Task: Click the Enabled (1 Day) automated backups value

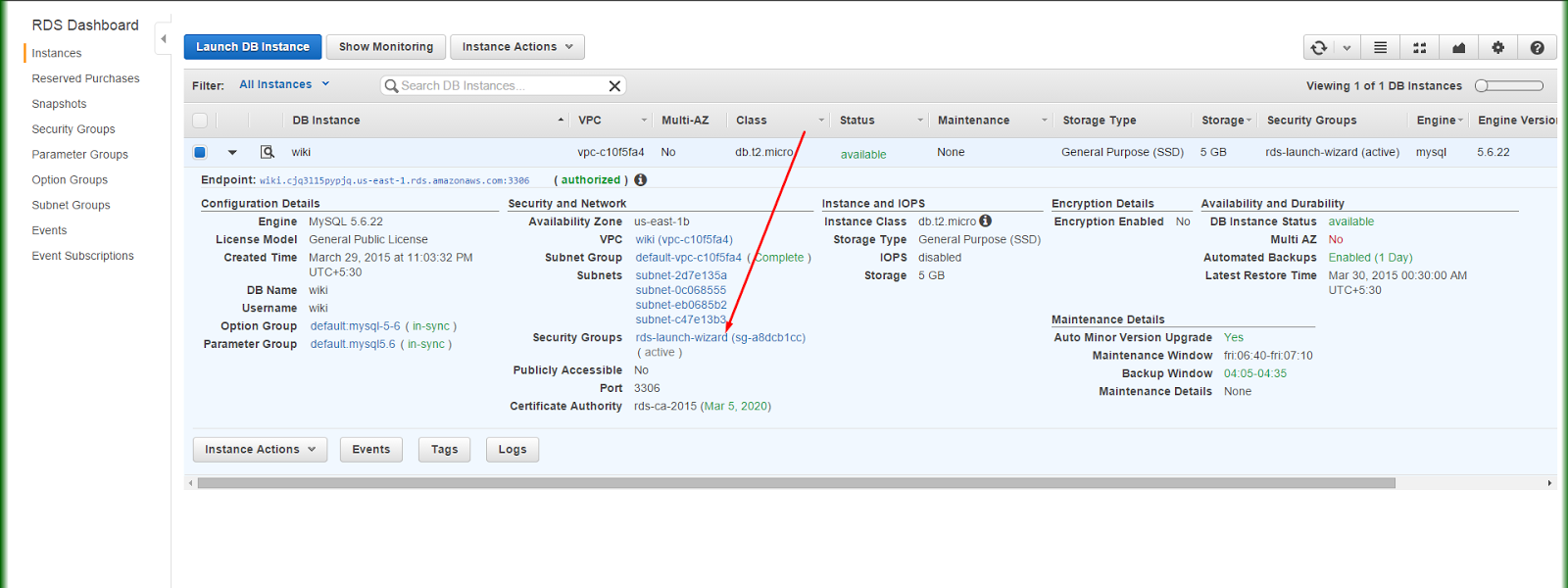Action: pos(1370,258)
